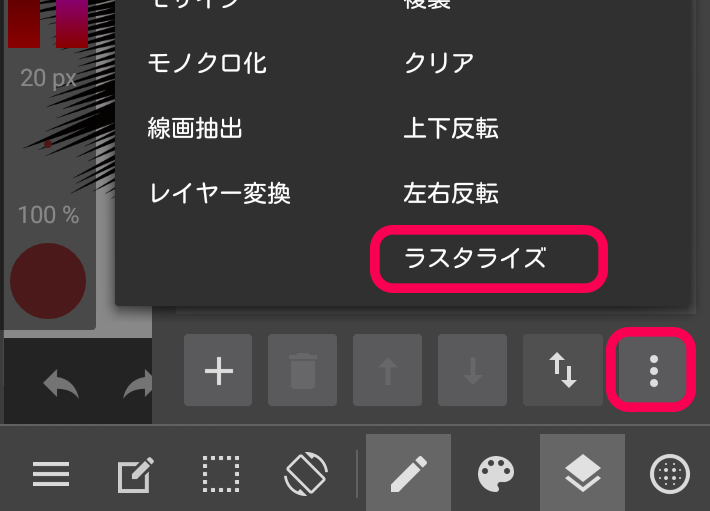Image resolution: width=710 pixels, height=511 pixels.
Task: Move layer up with up arrow
Action: [388, 370]
